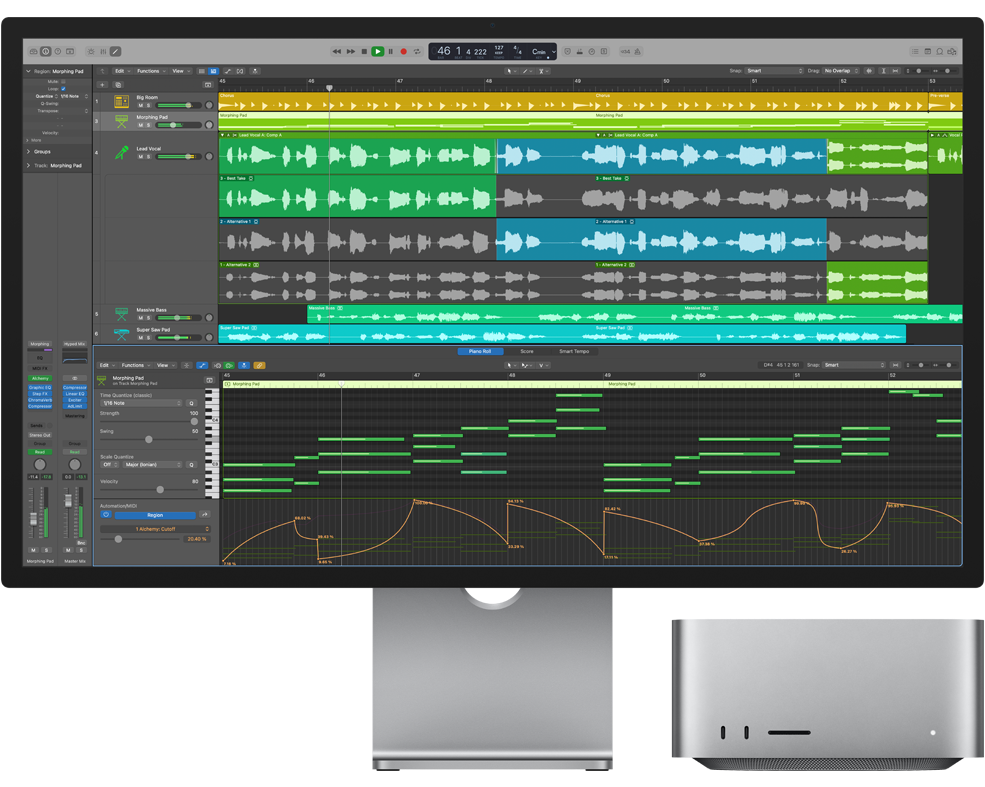The width and height of the screenshot is (985, 787).
Task: Collapse the Region: Morphing Pad inspector section
Action: click(28, 71)
